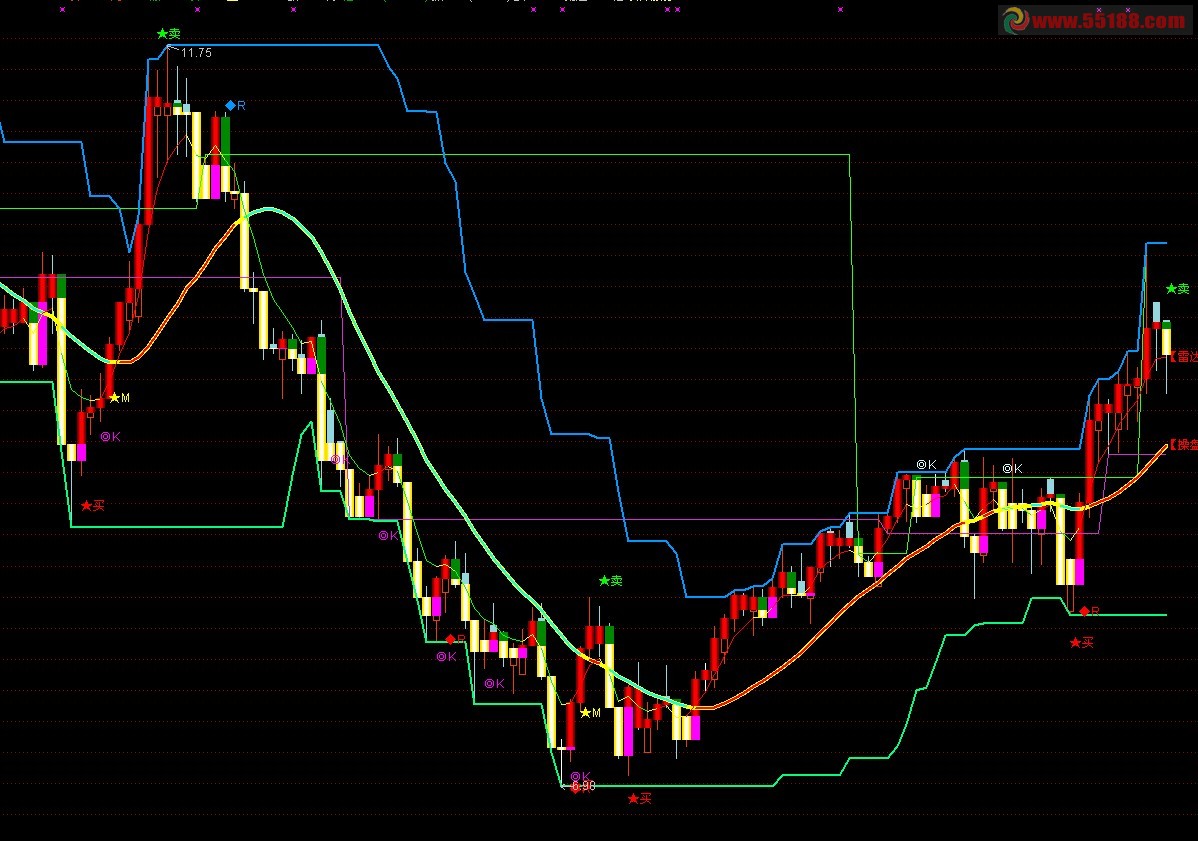Click the magenta ◎K marker just above the 6.98 label
The height and width of the screenshot is (841, 1198).
(x=580, y=776)
